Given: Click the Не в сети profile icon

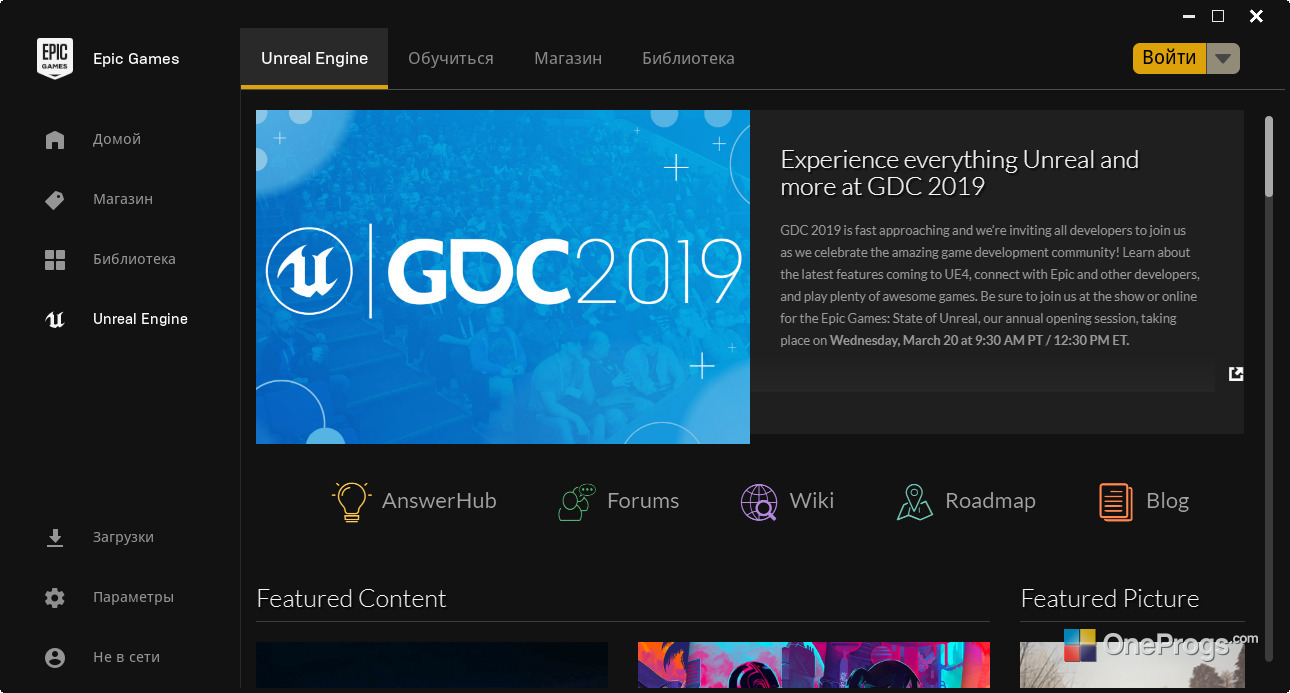Looking at the screenshot, I should tap(55, 658).
